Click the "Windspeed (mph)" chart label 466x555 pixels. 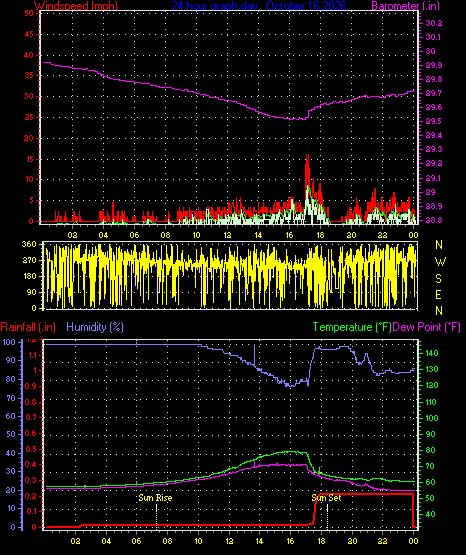[75, 6]
